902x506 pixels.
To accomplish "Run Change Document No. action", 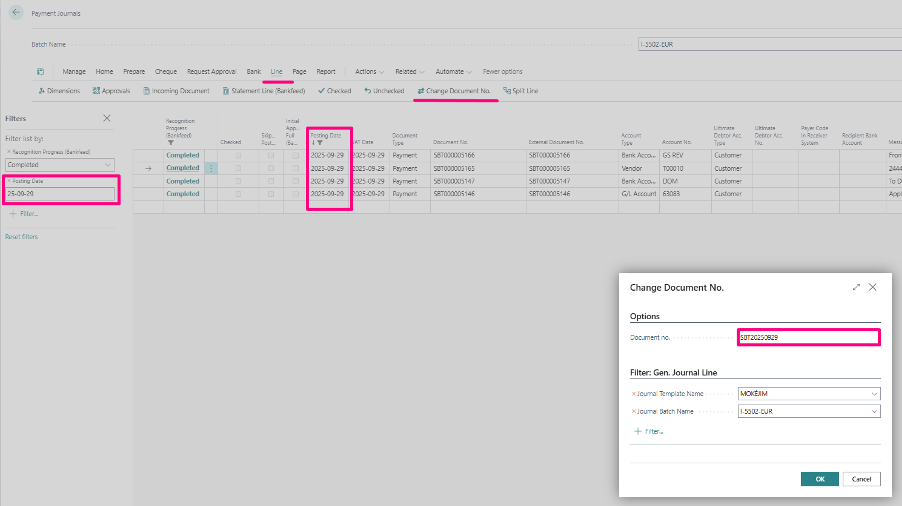I will 454,91.
